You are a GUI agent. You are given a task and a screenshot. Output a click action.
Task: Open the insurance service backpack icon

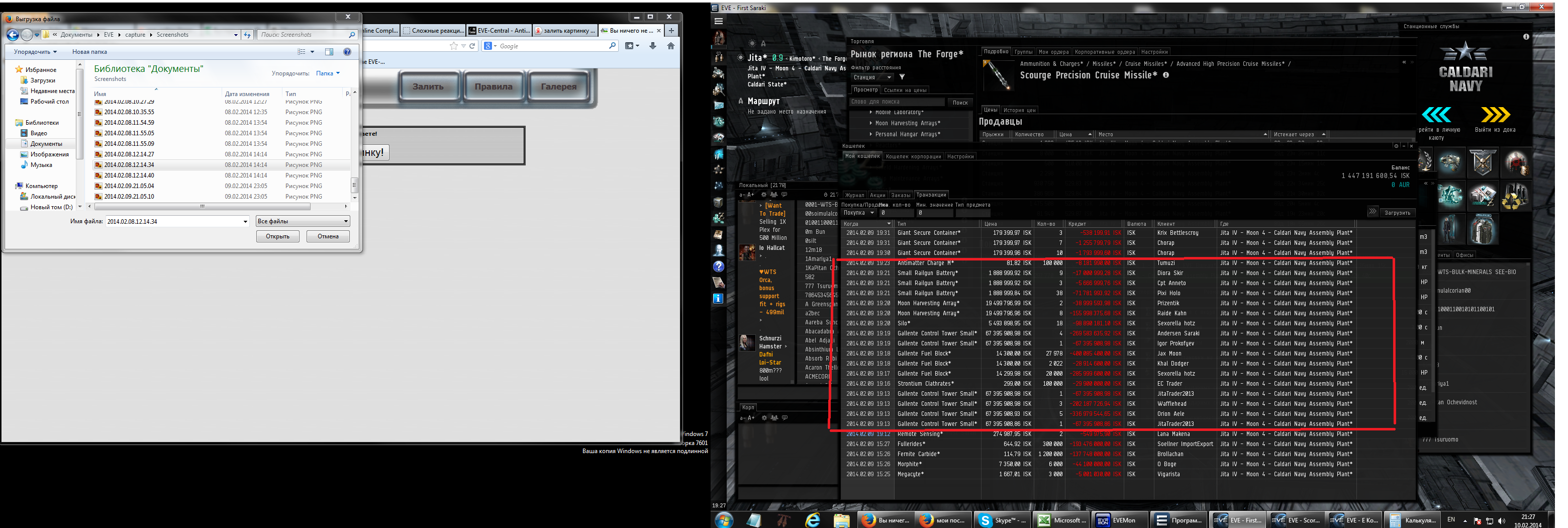[1483, 230]
